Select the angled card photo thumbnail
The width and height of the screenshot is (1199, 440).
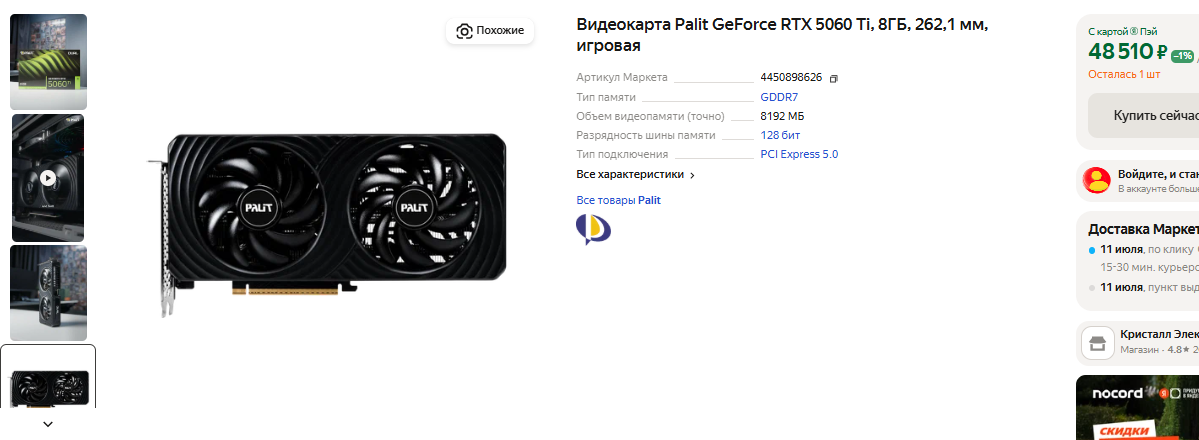(x=48, y=293)
